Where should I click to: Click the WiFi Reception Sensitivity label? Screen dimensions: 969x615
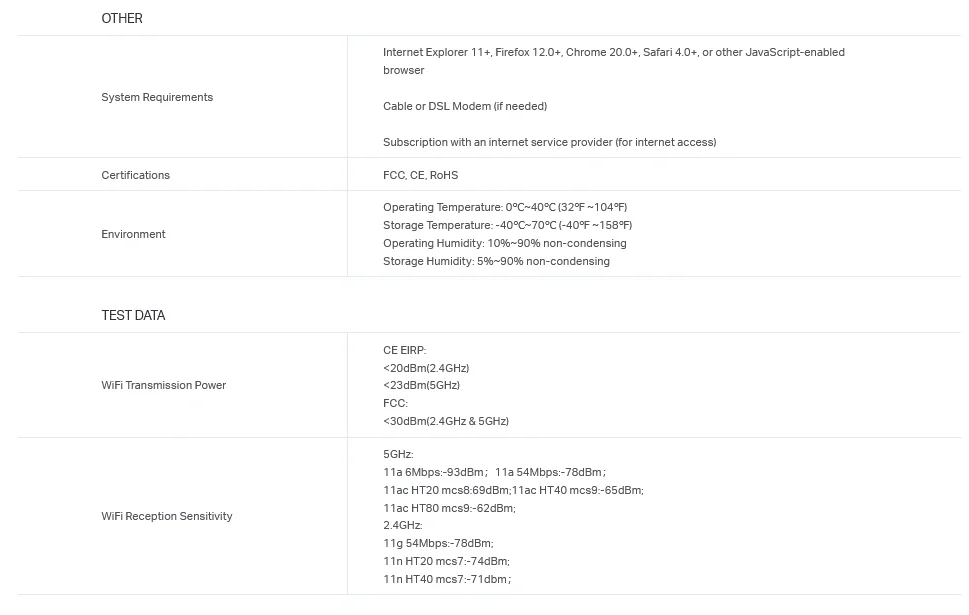tap(167, 516)
